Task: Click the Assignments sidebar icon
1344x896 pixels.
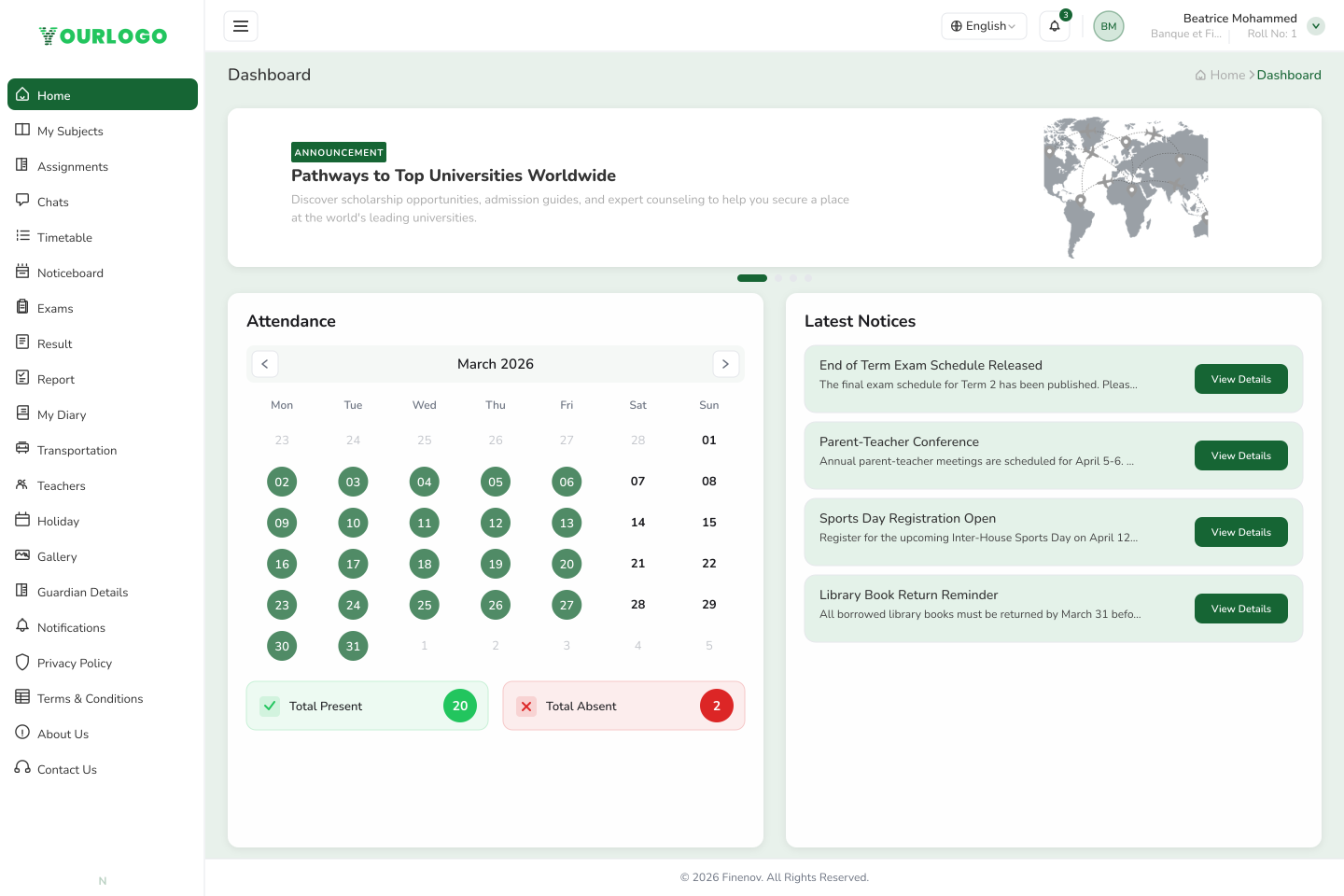Action: (x=22, y=165)
